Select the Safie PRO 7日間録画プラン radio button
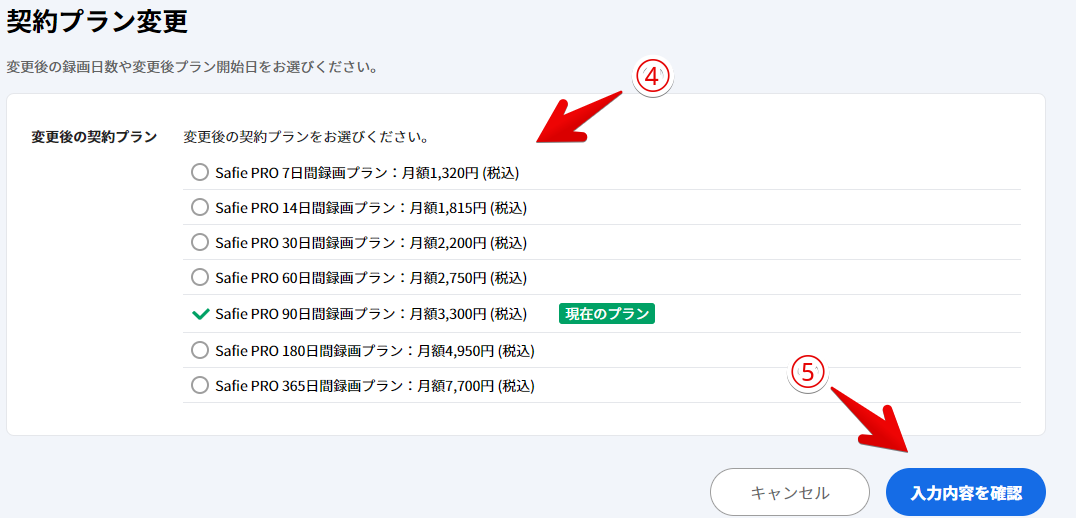This screenshot has width=1076, height=518. click(x=200, y=172)
